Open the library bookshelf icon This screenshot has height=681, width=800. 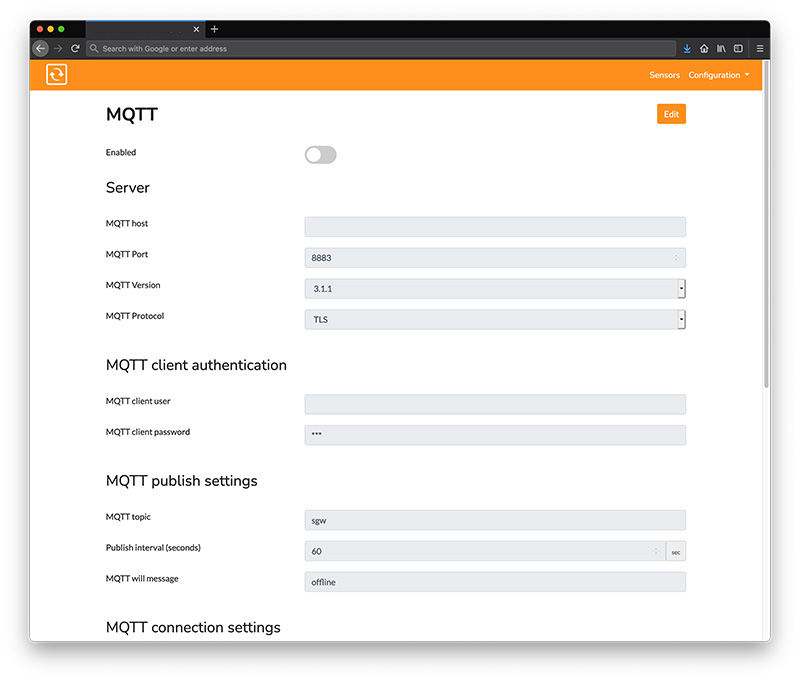click(721, 48)
